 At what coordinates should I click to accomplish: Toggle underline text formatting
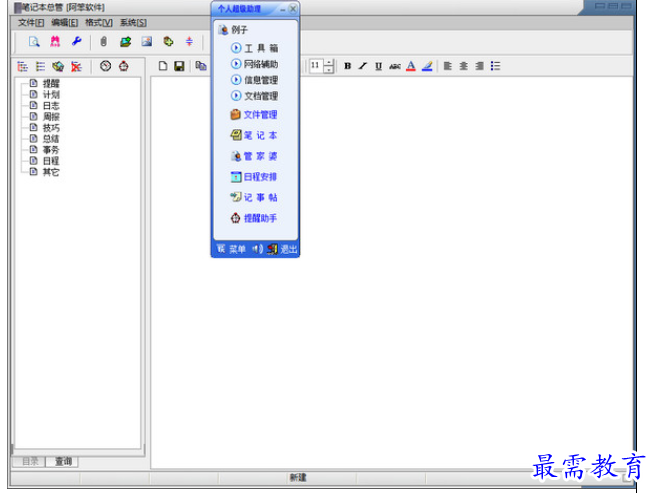point(378,66)
